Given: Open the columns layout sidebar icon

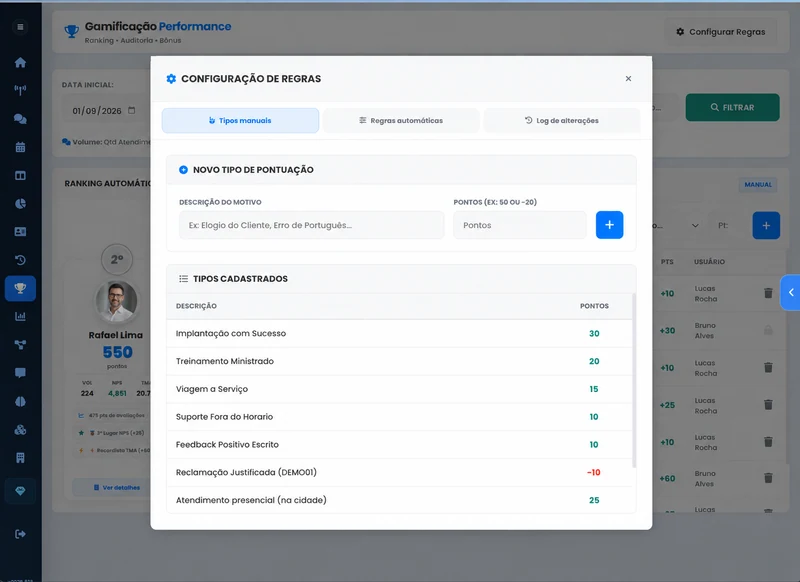Looking at the screenshot, I should [x=20, y=175].
